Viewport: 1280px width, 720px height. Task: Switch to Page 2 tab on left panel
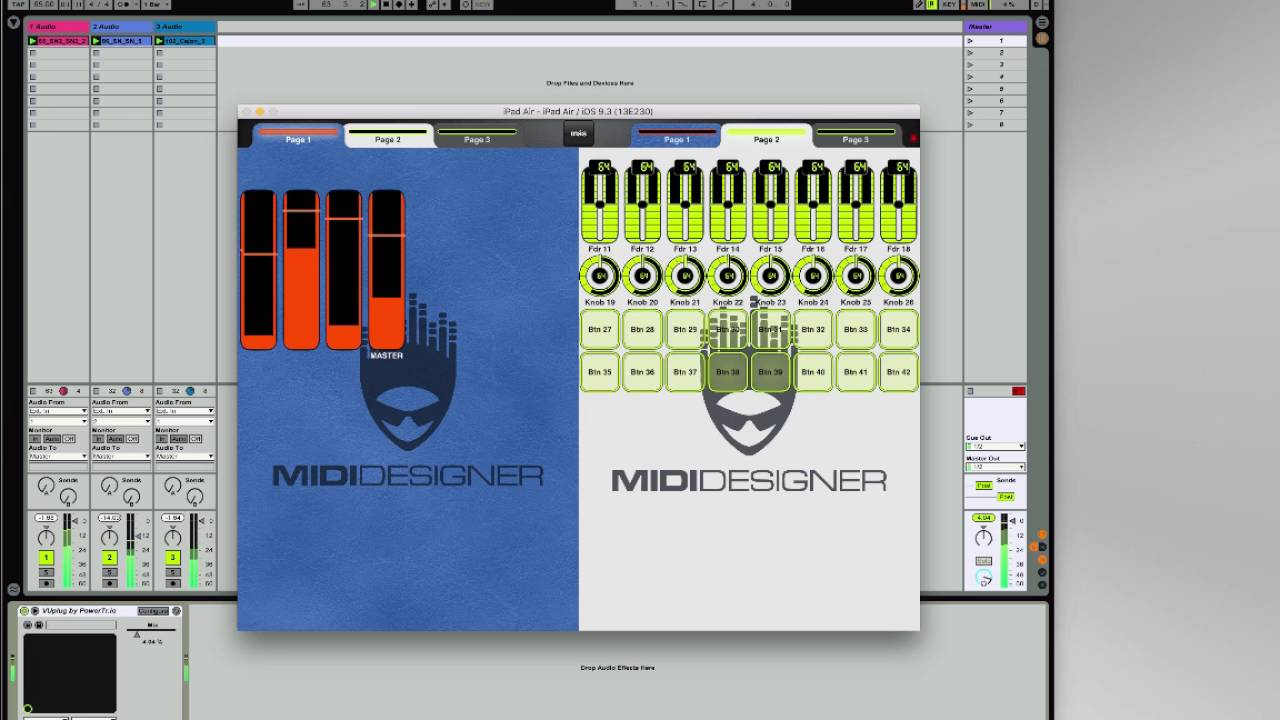coord(388,135)
